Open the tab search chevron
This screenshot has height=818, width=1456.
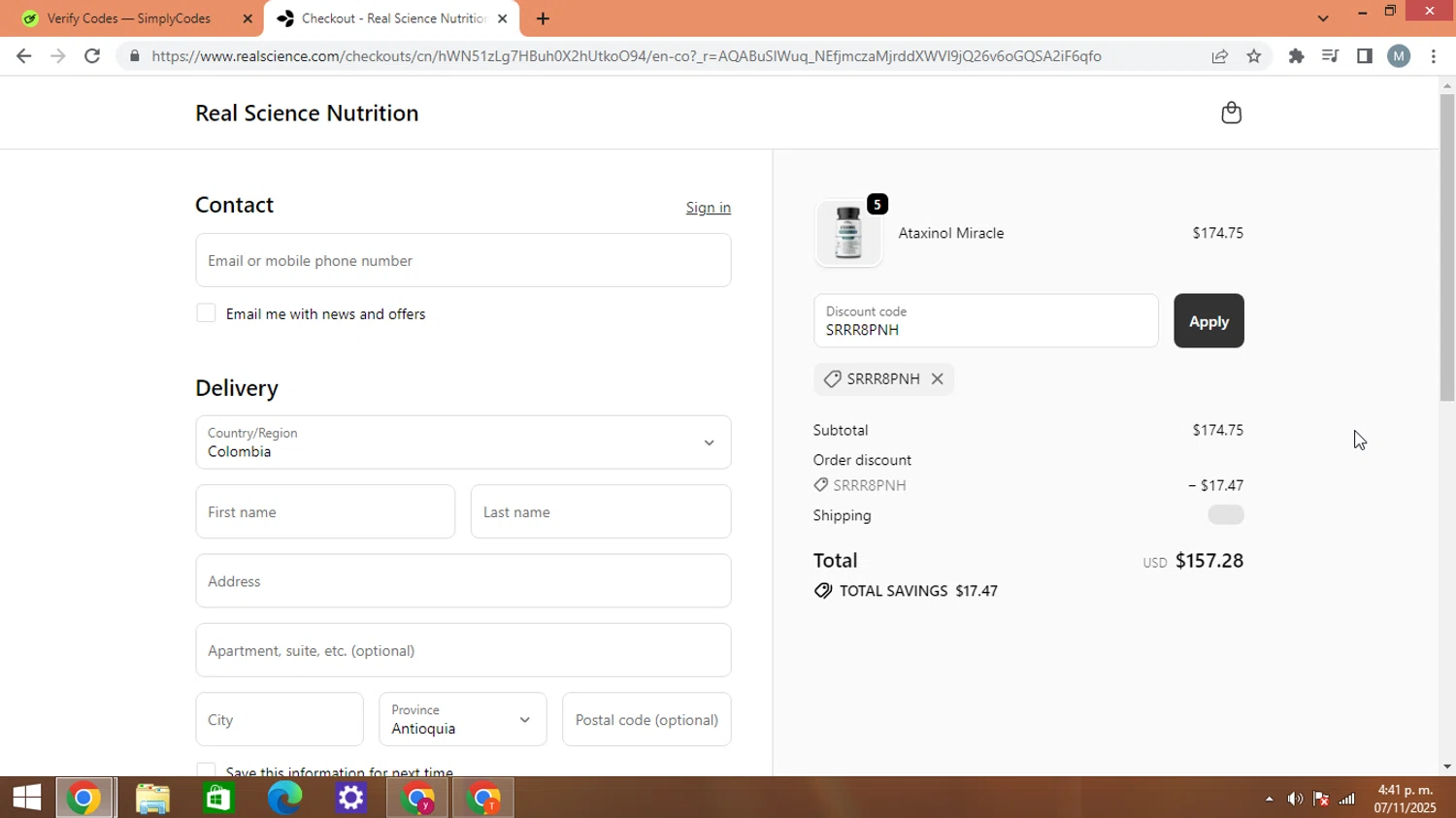(x=1323, y=18)
